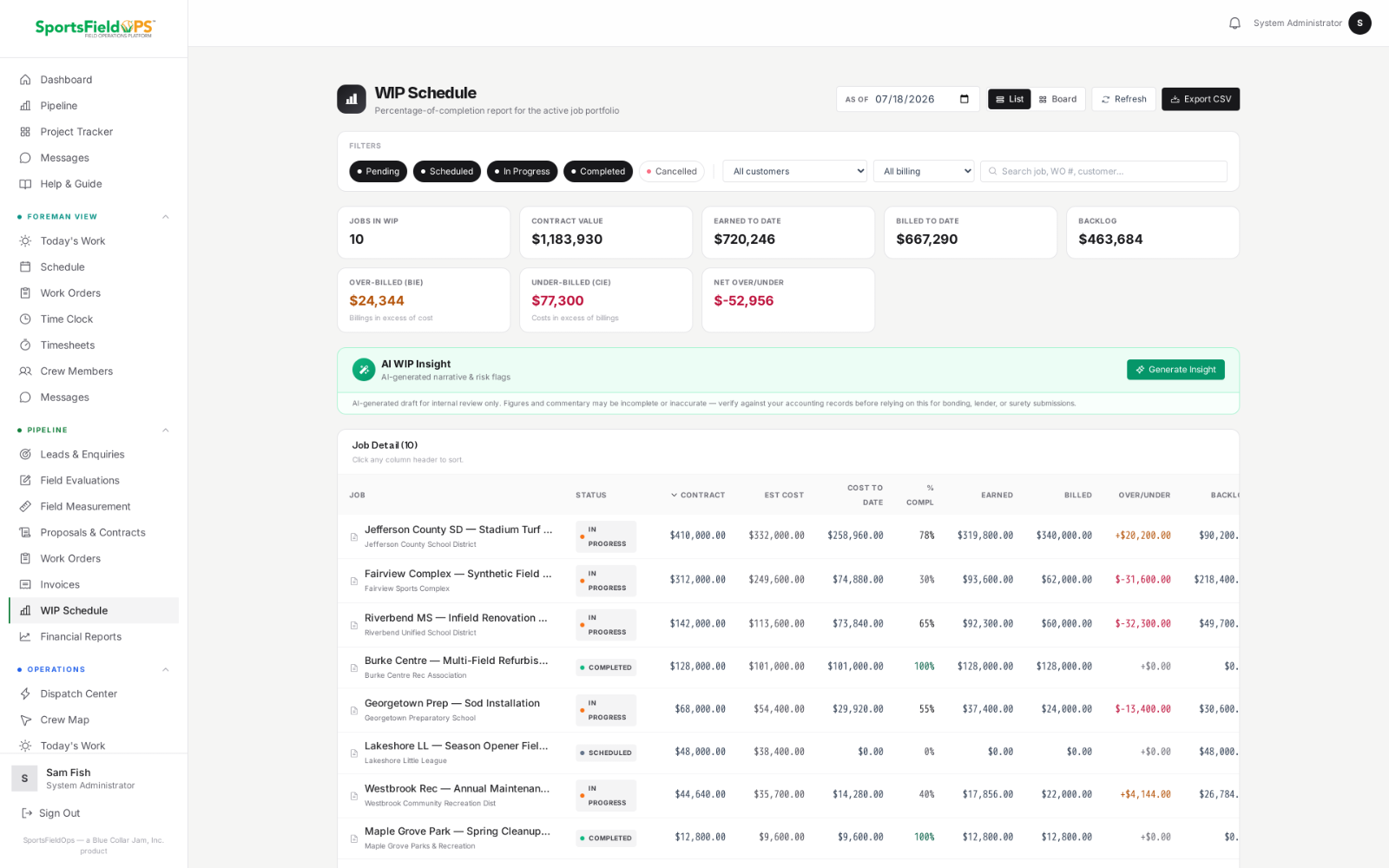This screenshot has height=868, width=1389.
Task: Open Leads & Enquiries in the sidebar
Action: tap(94, 455)
